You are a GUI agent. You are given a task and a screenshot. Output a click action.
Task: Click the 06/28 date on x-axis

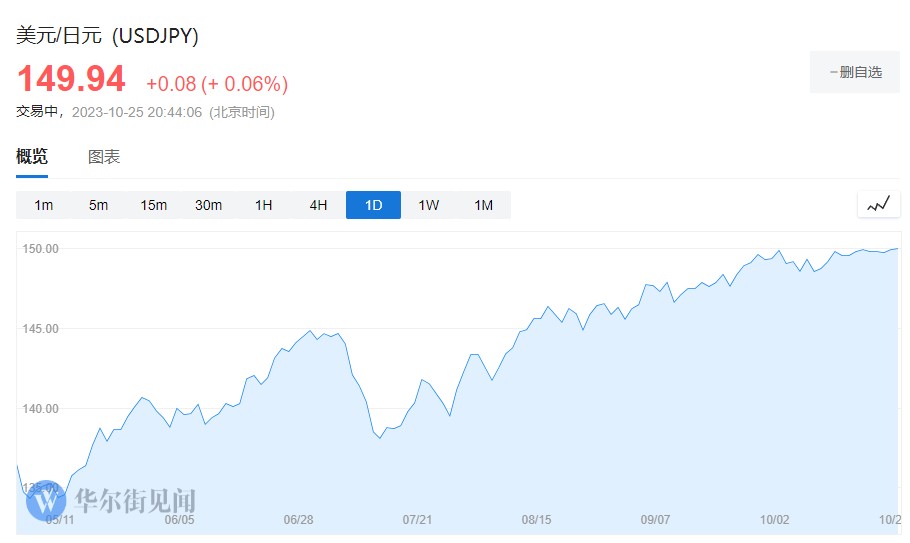pos(299,520)
